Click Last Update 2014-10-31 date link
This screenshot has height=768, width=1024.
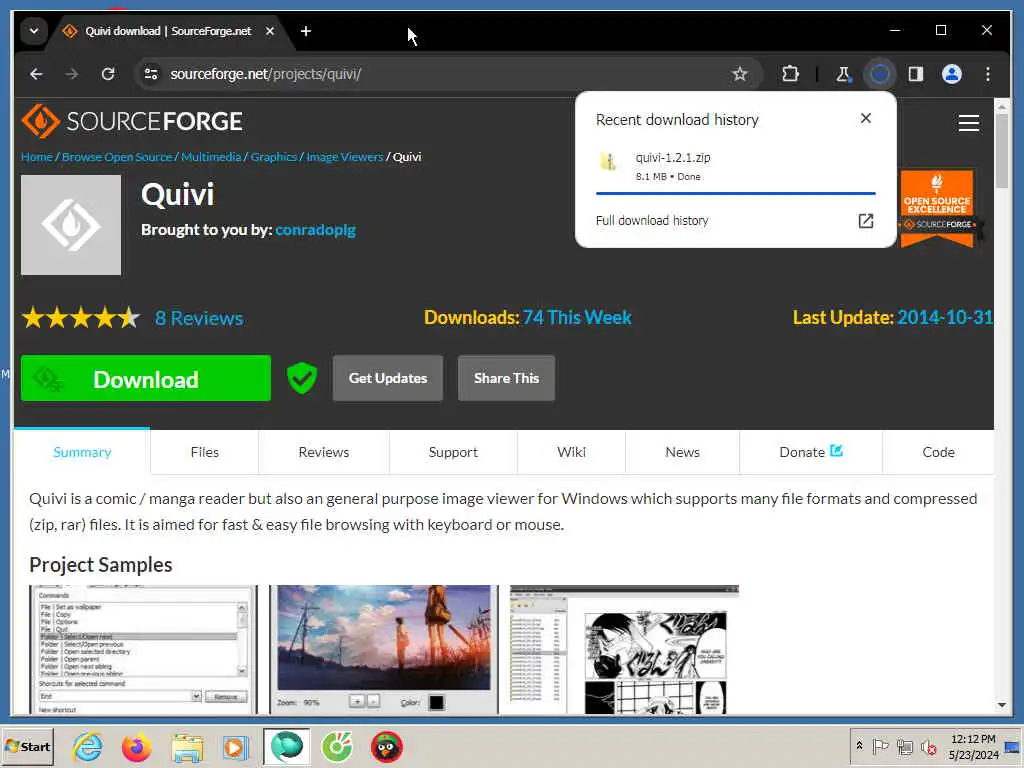click(945, 317)
